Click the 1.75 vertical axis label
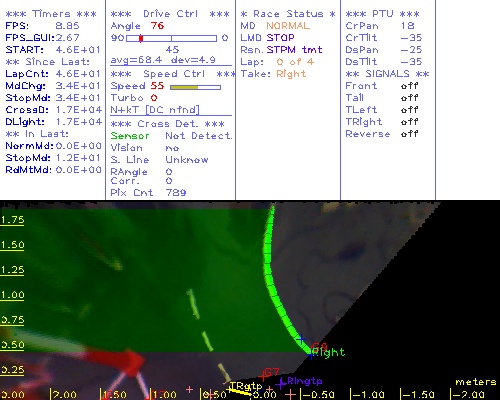This screenshot has height=400, width=500. tap(12, 220)
